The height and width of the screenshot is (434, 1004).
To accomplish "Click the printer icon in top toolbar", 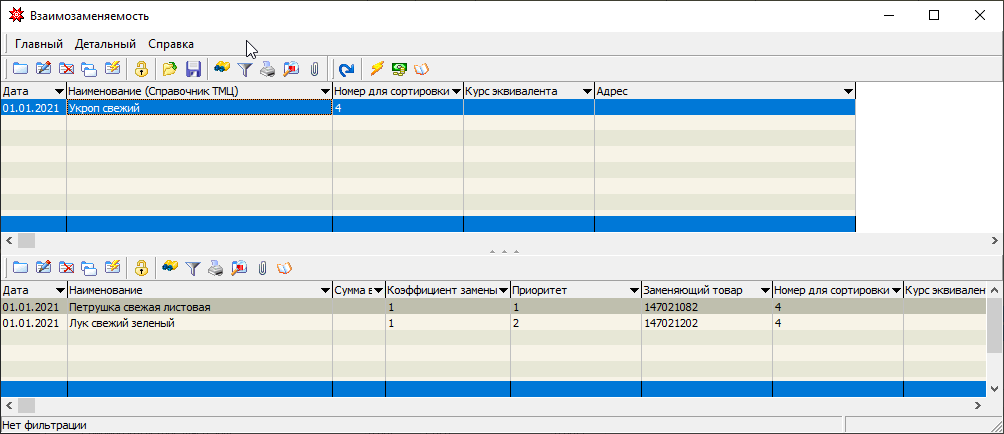I will tap(268, 69).
